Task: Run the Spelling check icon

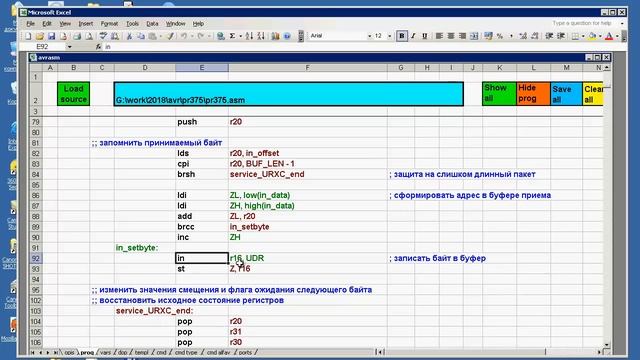Action: pyautogui.click(x=103, y=36)
